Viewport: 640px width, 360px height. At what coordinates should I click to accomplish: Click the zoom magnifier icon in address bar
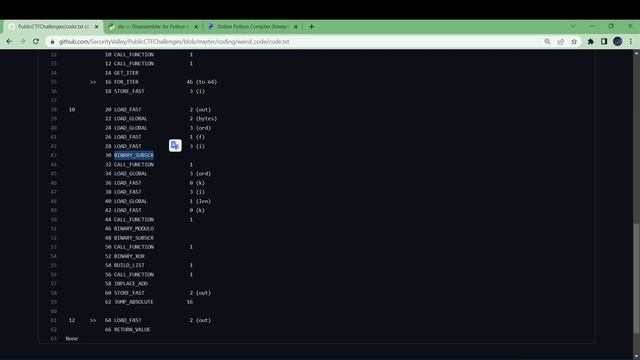coord(547,42)
